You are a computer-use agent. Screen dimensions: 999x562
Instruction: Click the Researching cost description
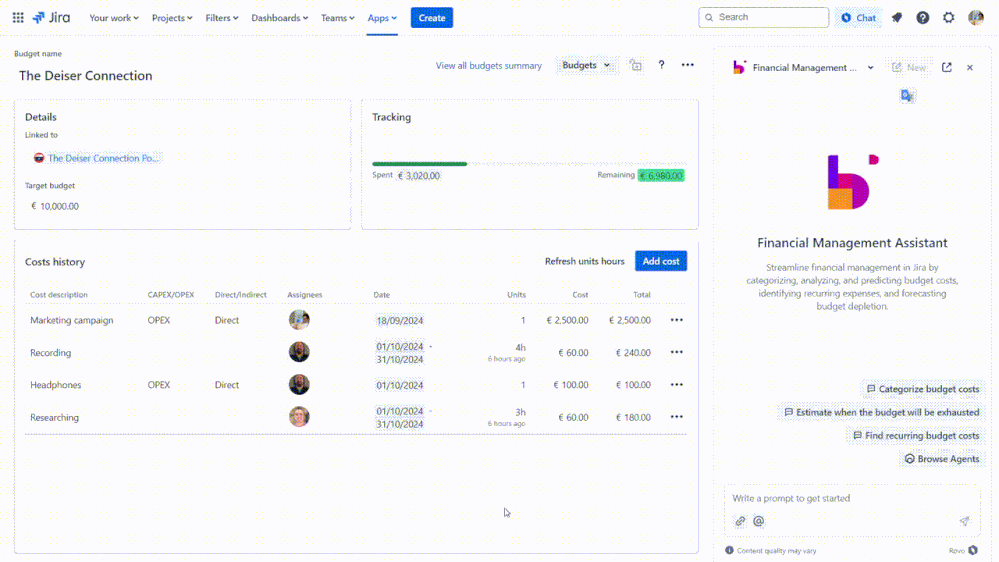click(54, 417)
